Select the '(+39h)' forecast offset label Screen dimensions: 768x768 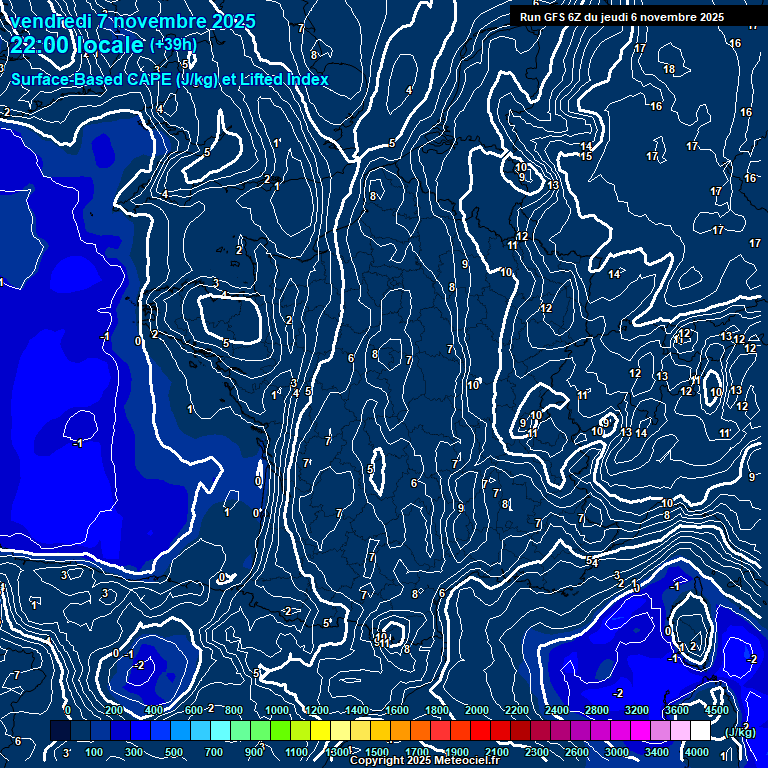(x=173, y=45)
